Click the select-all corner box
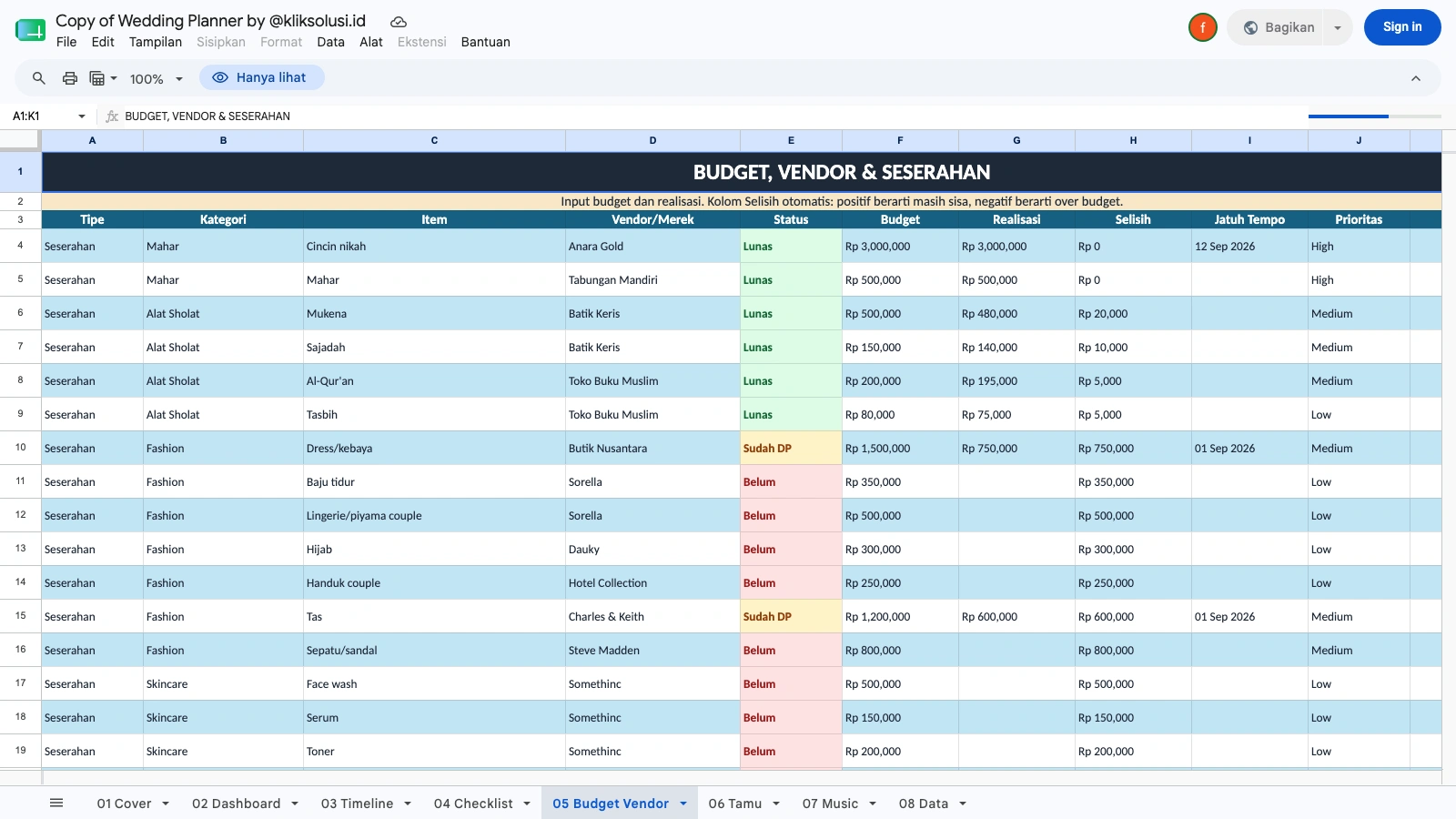1456x819 pixels. 20,140
